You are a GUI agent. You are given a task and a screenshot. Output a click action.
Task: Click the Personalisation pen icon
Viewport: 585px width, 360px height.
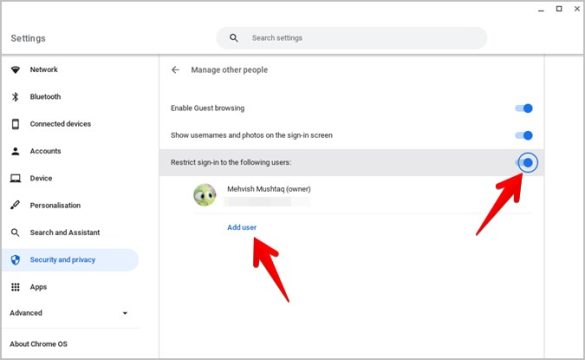15,205
